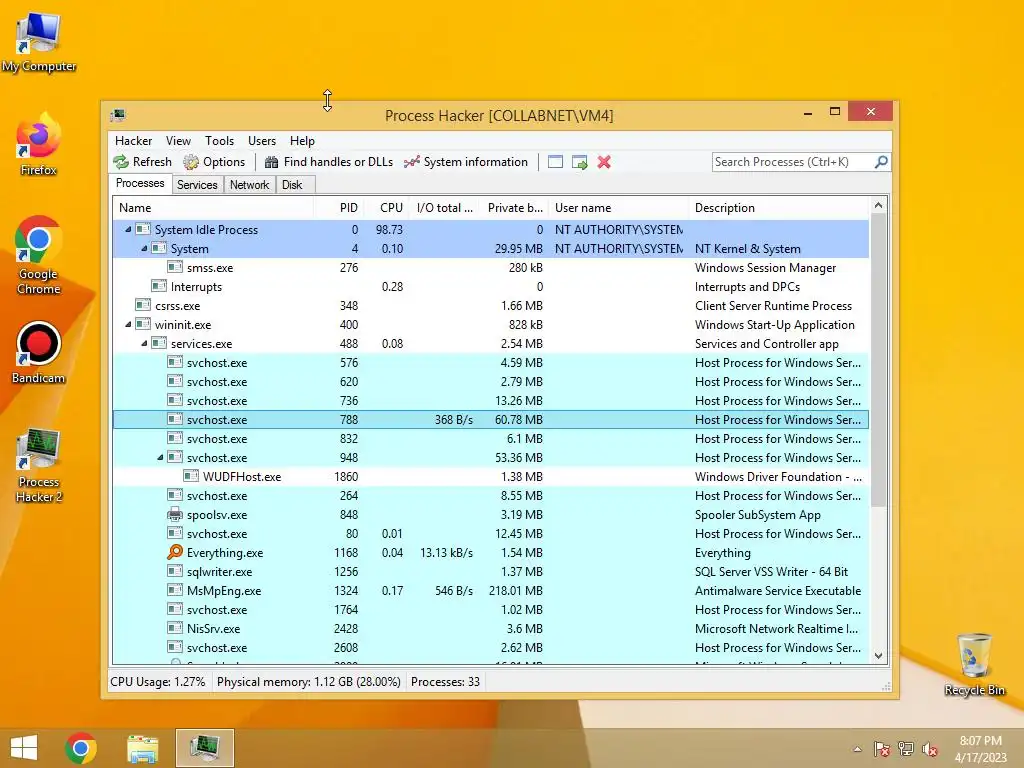Collapse the wininit.exe tree node
The height and width of the screenshot is (768, 1024).
[x=128, y=325]
